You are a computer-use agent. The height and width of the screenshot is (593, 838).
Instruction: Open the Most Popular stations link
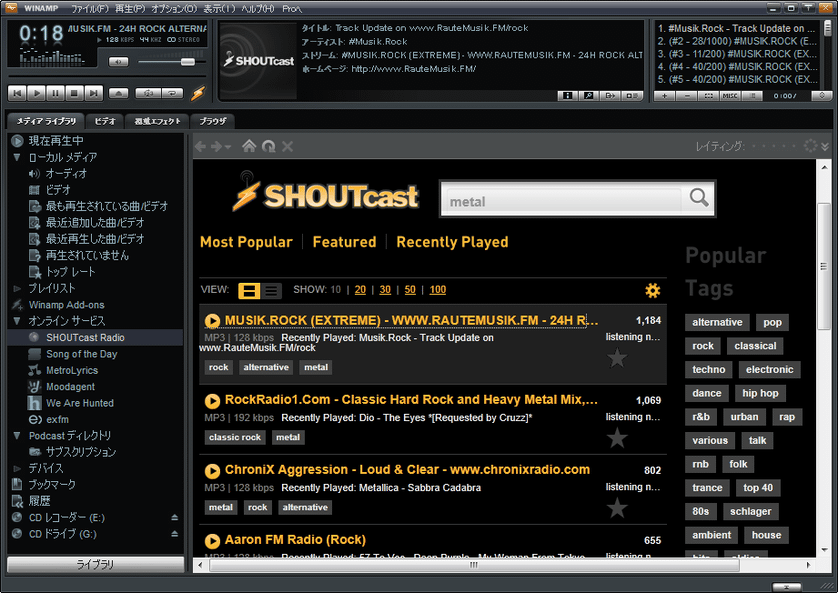pos(246,242)
